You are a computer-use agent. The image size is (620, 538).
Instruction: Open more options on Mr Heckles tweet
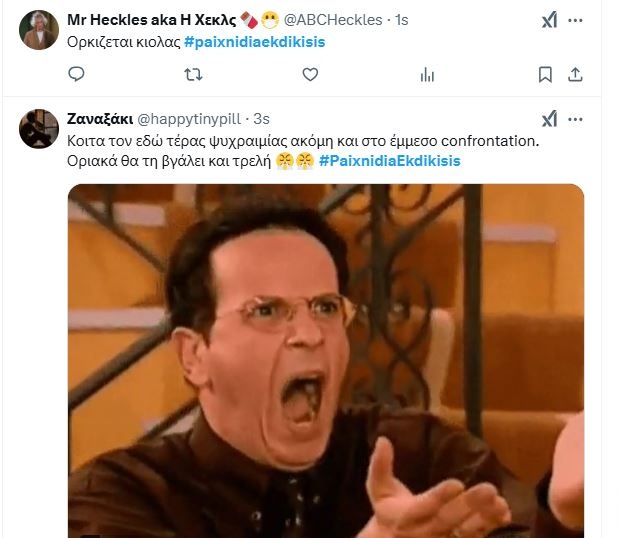click(575, 20)
